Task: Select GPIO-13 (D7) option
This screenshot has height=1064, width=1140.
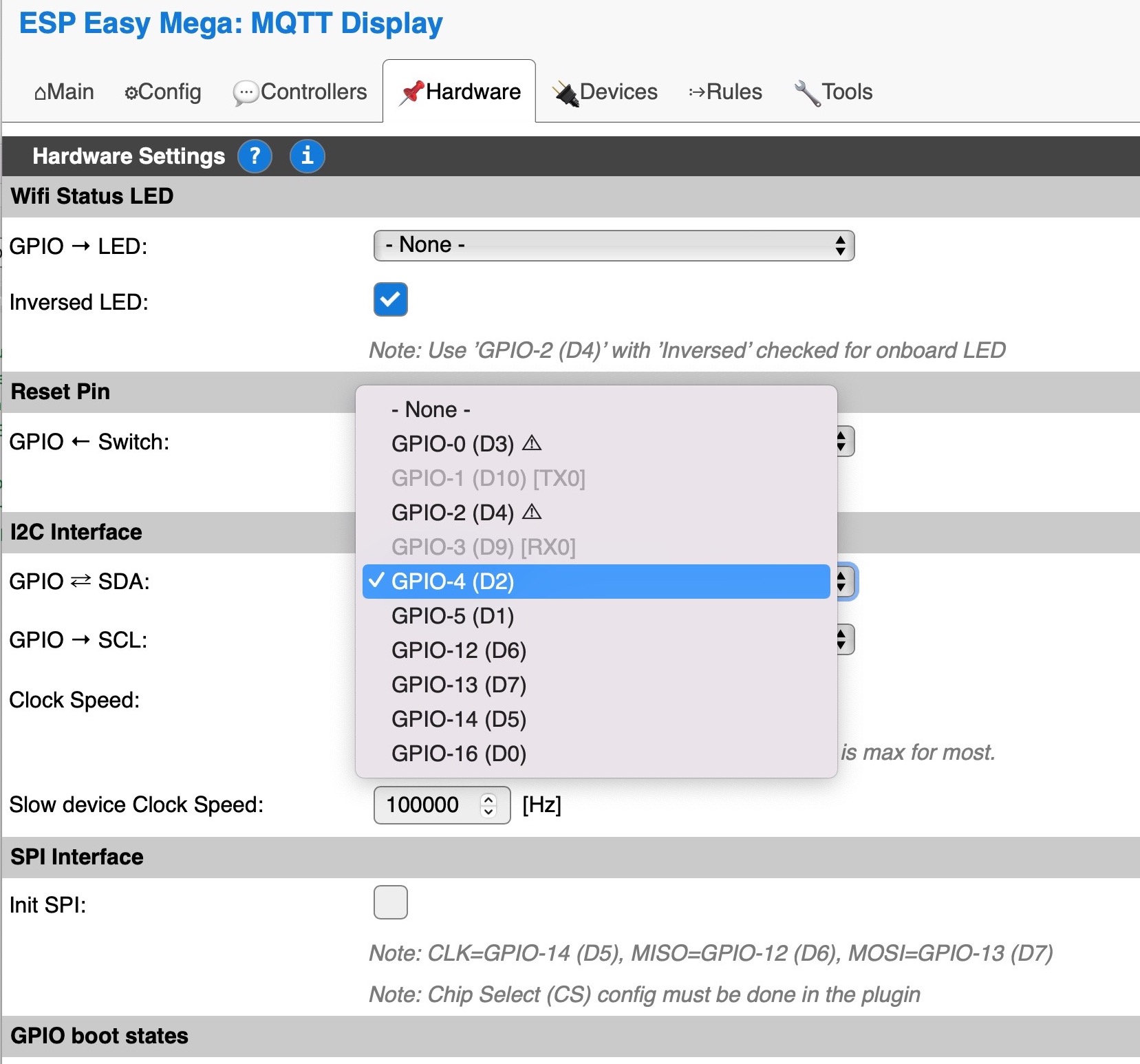Action: pyautogui.click(x=596, y=685)
